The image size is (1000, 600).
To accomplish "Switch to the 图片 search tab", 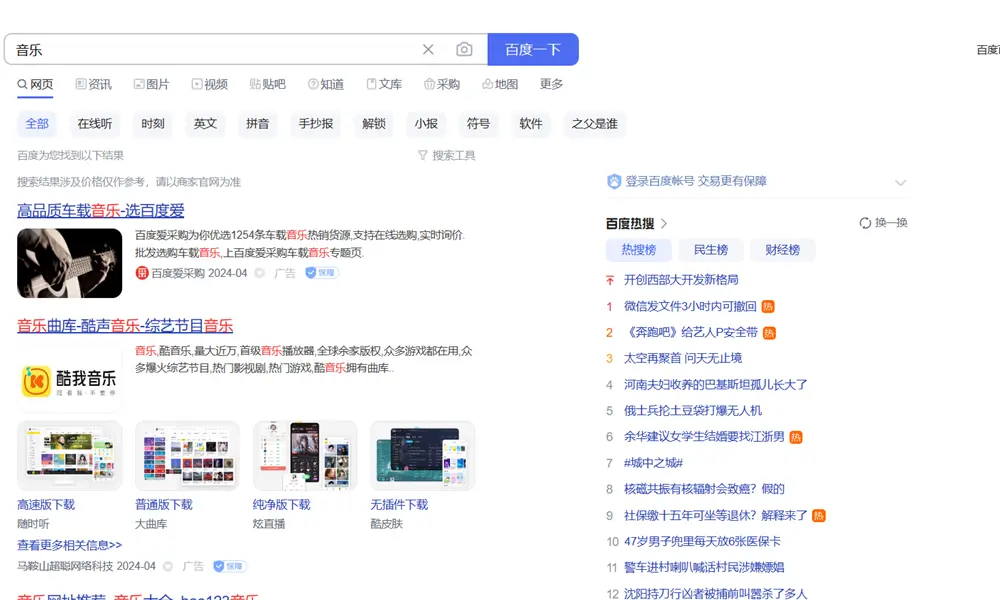I will pyautogui.click(x=150, y=84).
